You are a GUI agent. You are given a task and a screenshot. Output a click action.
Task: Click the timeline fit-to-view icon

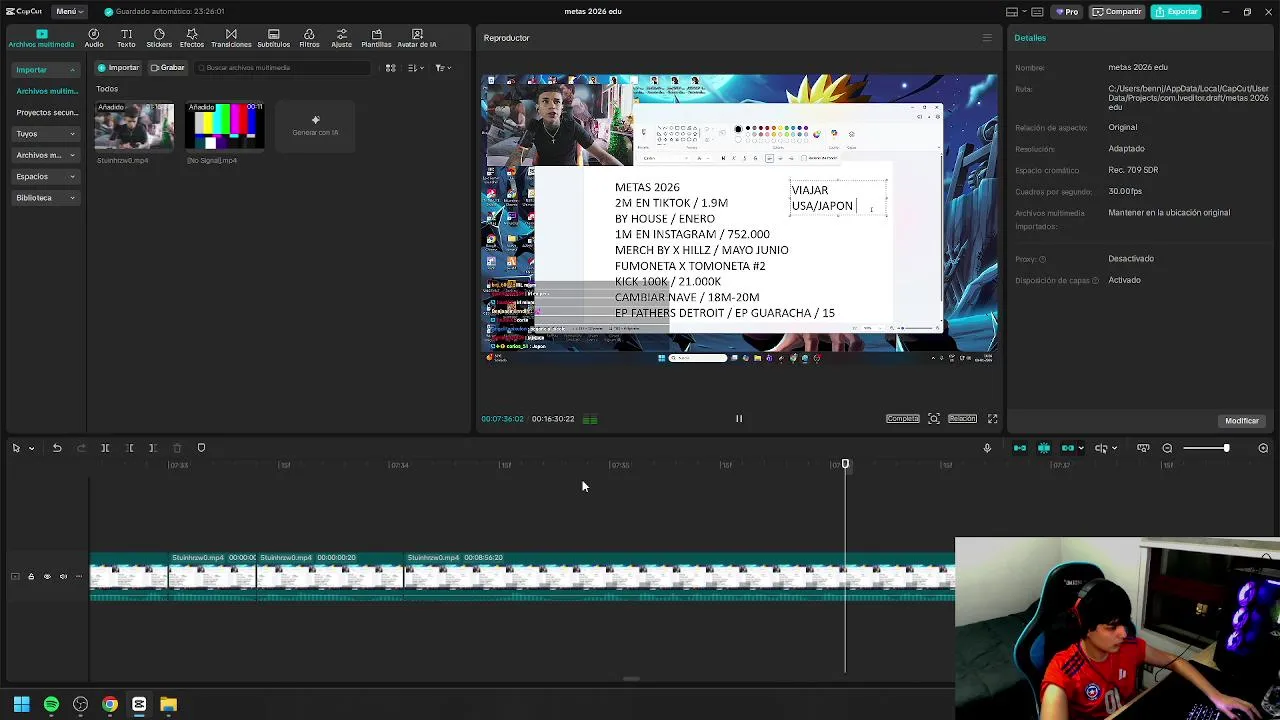point(1143,448)
